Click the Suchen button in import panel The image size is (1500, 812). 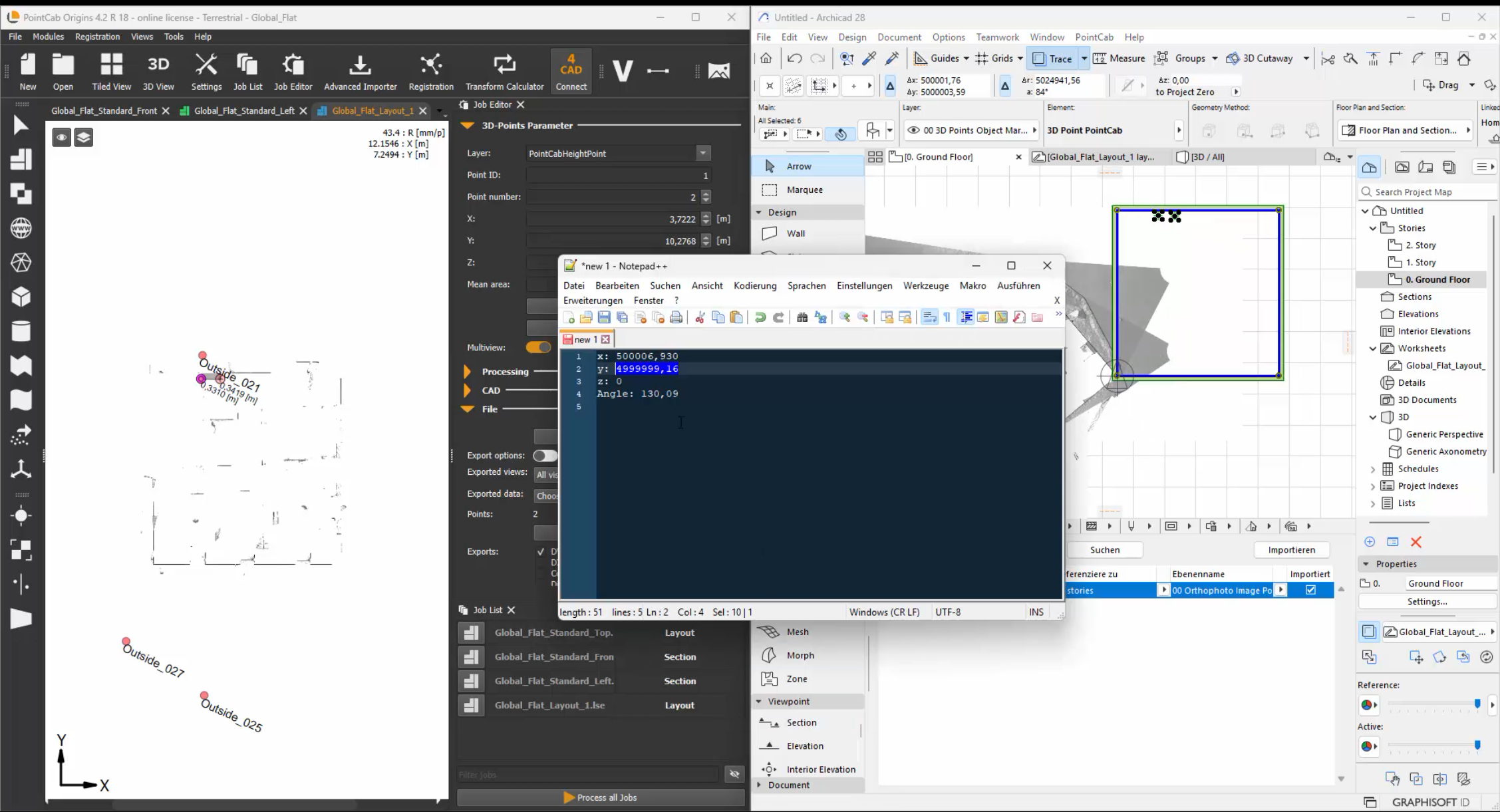point(1105,550)
